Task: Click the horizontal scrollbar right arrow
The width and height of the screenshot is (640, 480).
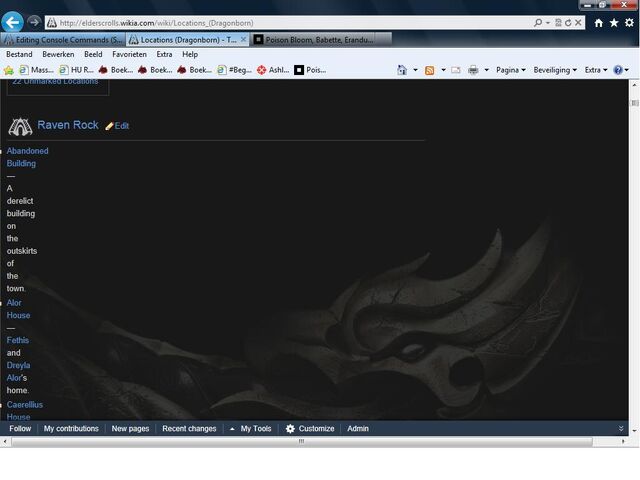Action: tap(623, 441)
